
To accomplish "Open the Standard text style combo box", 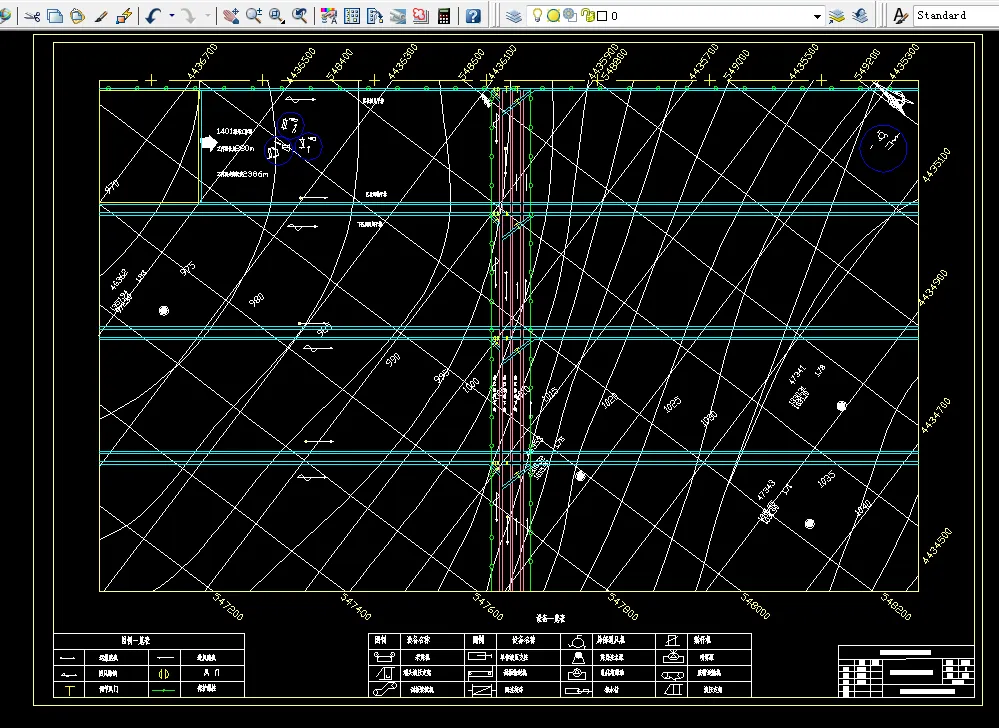I will pos(956,15).
